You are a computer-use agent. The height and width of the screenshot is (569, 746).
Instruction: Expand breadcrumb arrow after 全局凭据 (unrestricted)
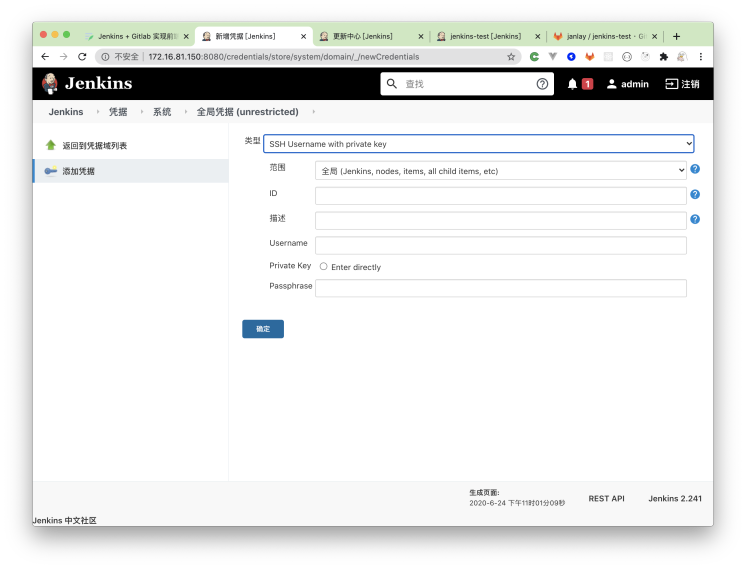click(x=314, y=112)
